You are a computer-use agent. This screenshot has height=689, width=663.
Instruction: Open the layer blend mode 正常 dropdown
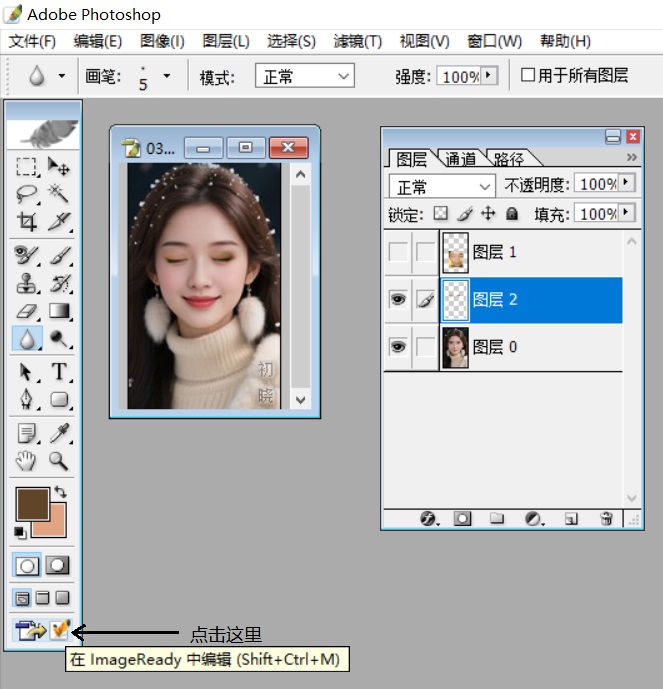click(x=443, y=186)
